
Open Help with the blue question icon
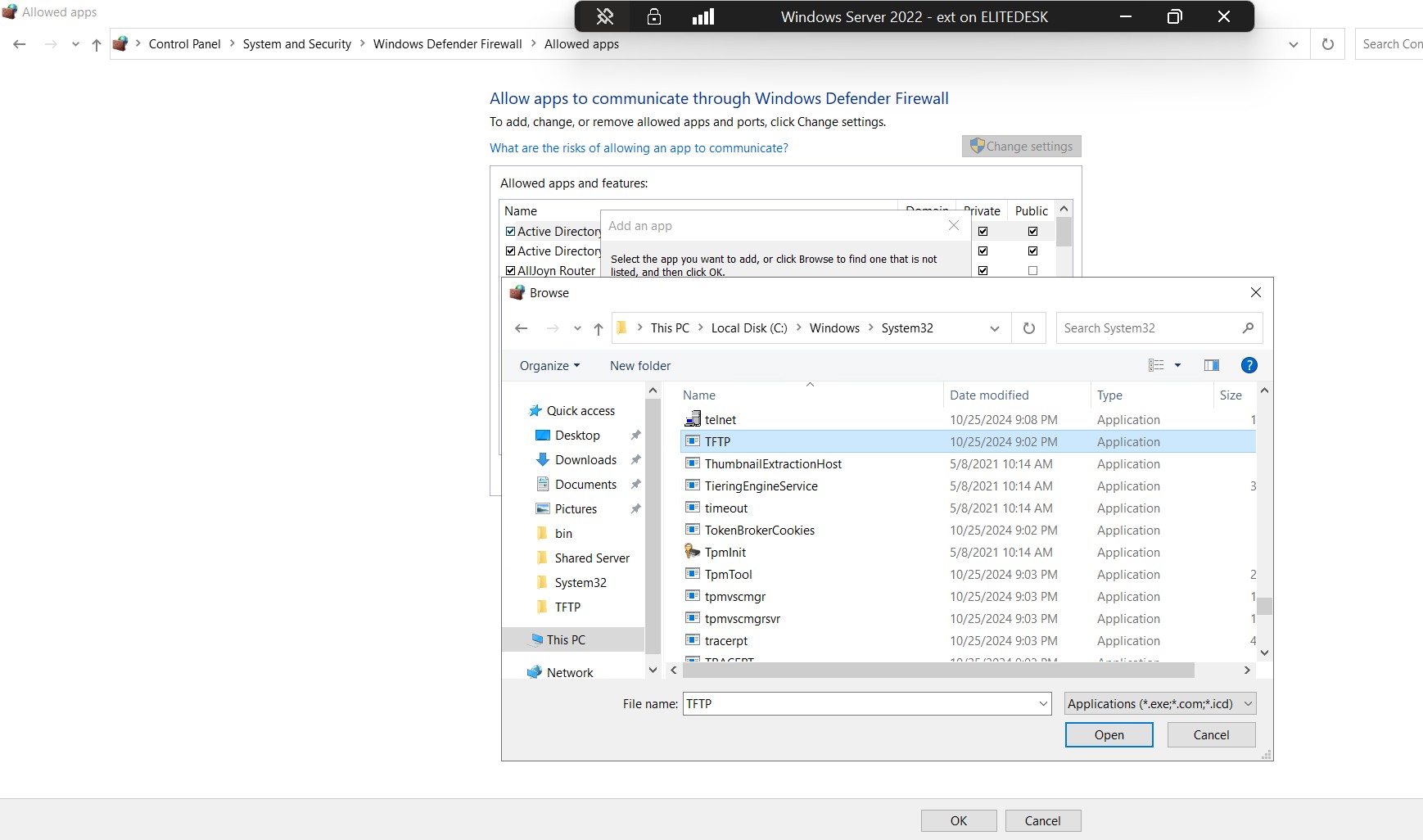coord(1249,365)
